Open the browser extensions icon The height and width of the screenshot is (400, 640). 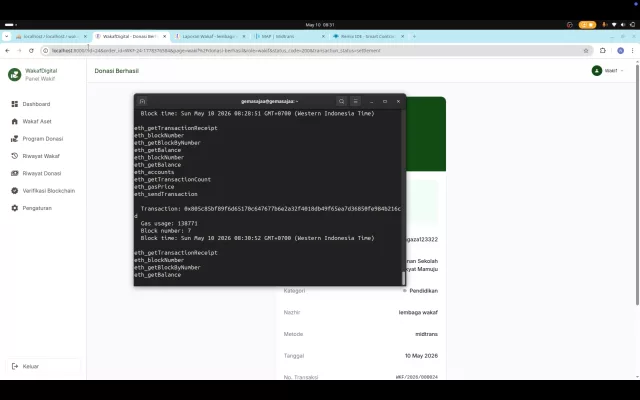coord(603,51)
